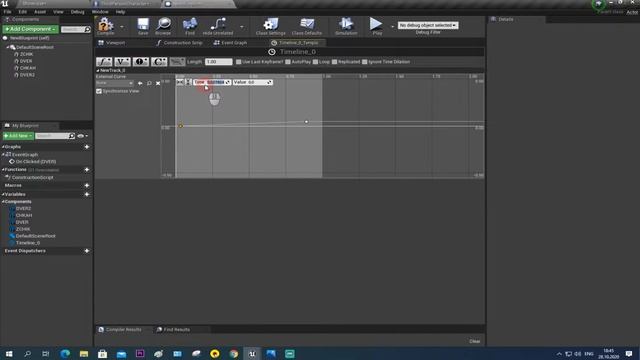Screen dimensions: 640x360
Task: Add an event track to the timeline
Action: point(141,62)
